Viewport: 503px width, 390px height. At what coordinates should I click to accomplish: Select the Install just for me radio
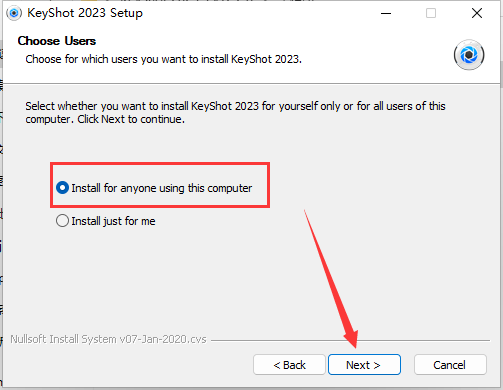[62, 221]
